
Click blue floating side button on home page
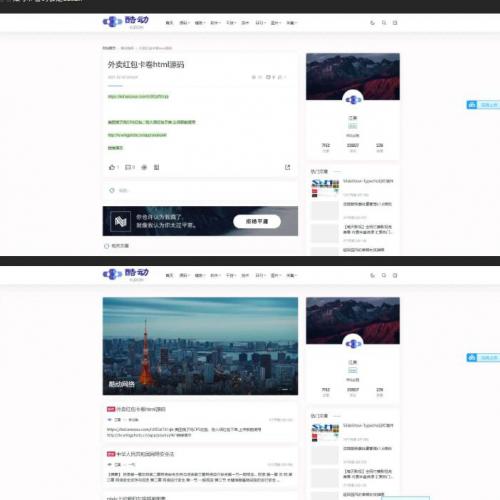coord(483,358)
